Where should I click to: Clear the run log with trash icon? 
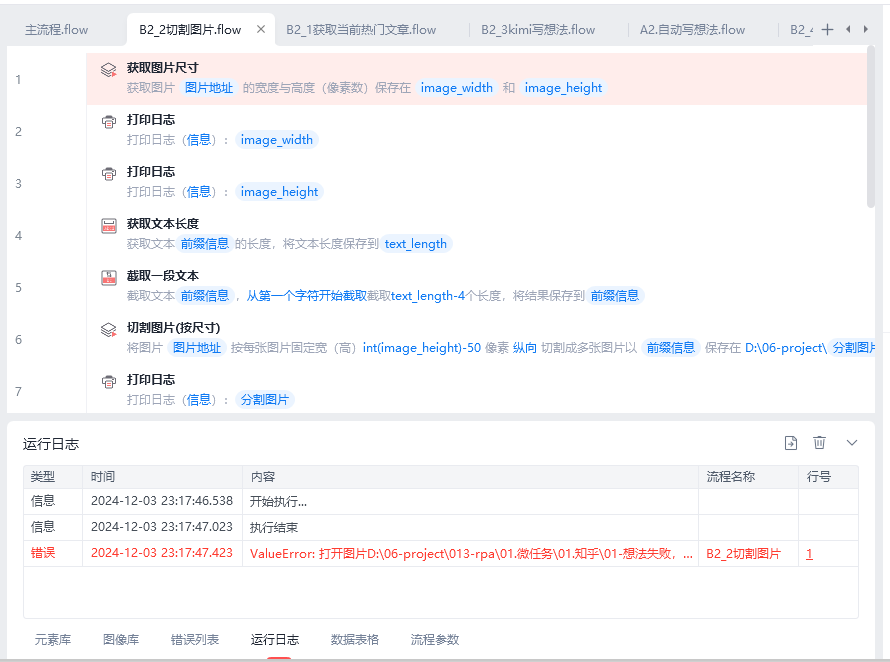click(820, 443)
